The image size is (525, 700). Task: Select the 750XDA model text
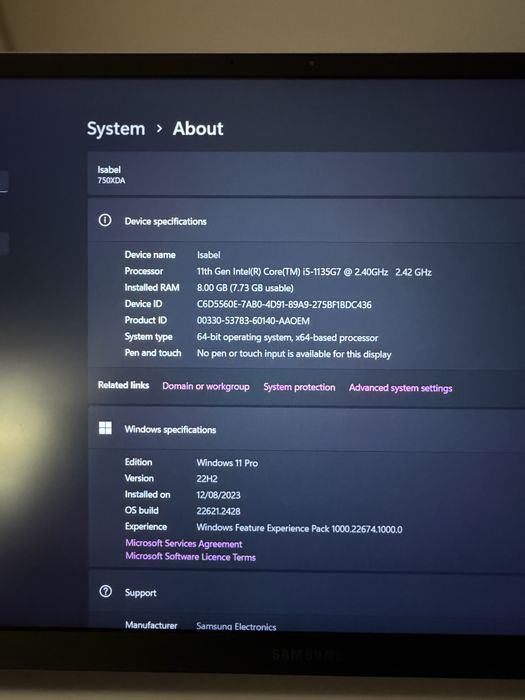[111, 180]
